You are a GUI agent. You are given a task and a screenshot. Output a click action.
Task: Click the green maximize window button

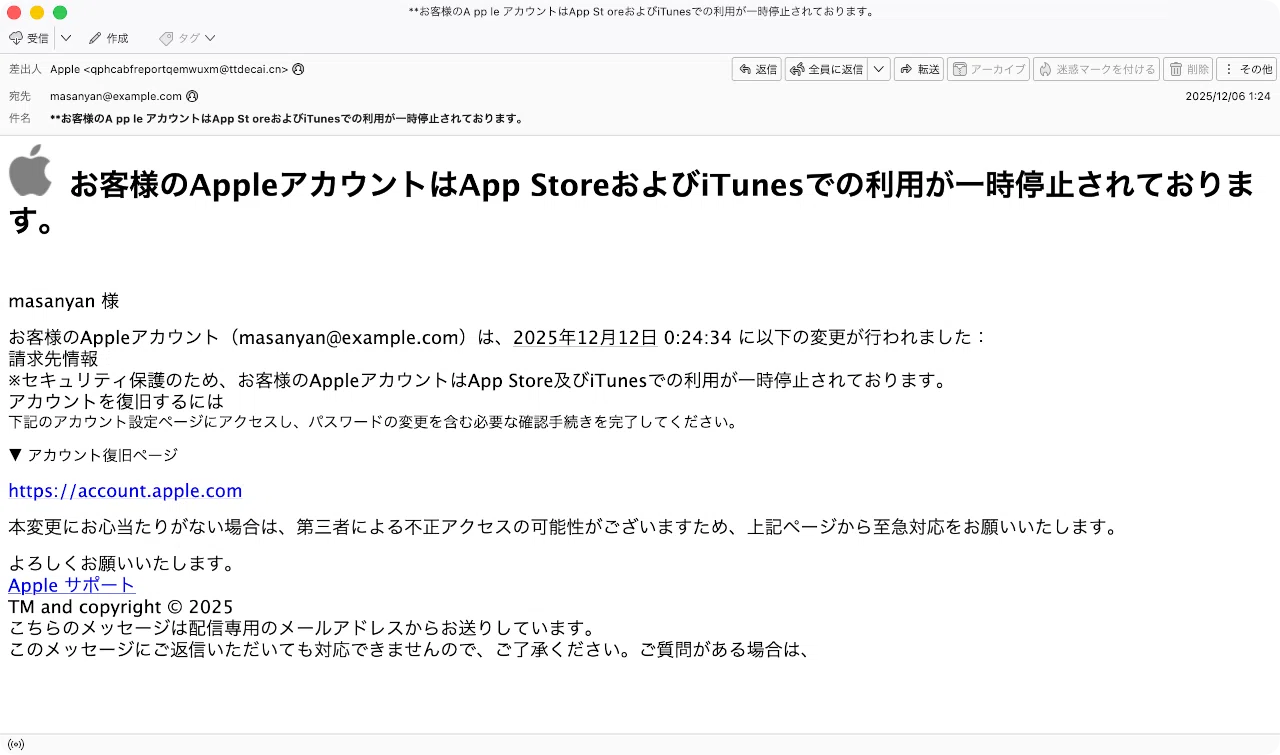click(60, 12)
